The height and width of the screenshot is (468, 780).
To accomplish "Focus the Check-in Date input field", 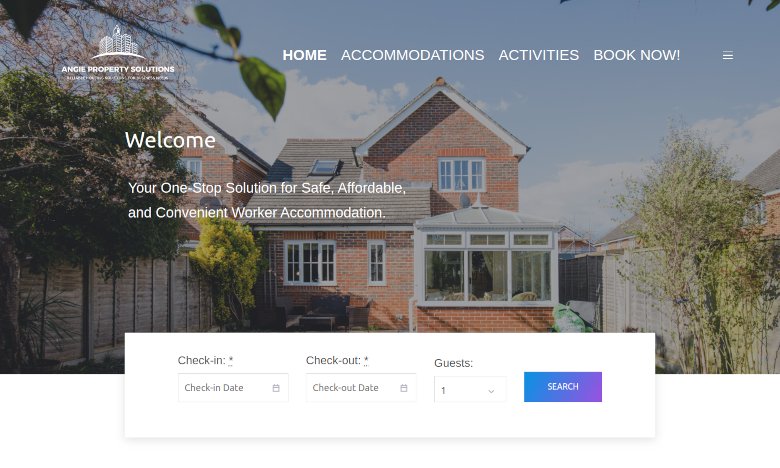I will (x=233, y=388).
